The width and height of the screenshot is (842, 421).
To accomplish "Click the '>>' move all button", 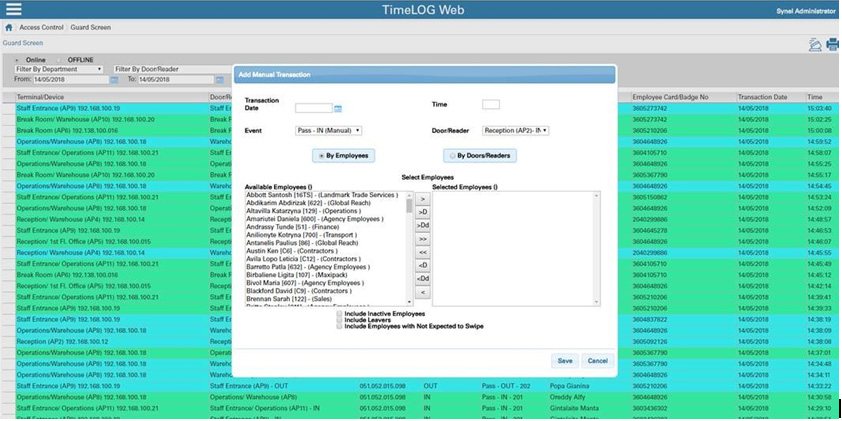I will coord(422,239).
